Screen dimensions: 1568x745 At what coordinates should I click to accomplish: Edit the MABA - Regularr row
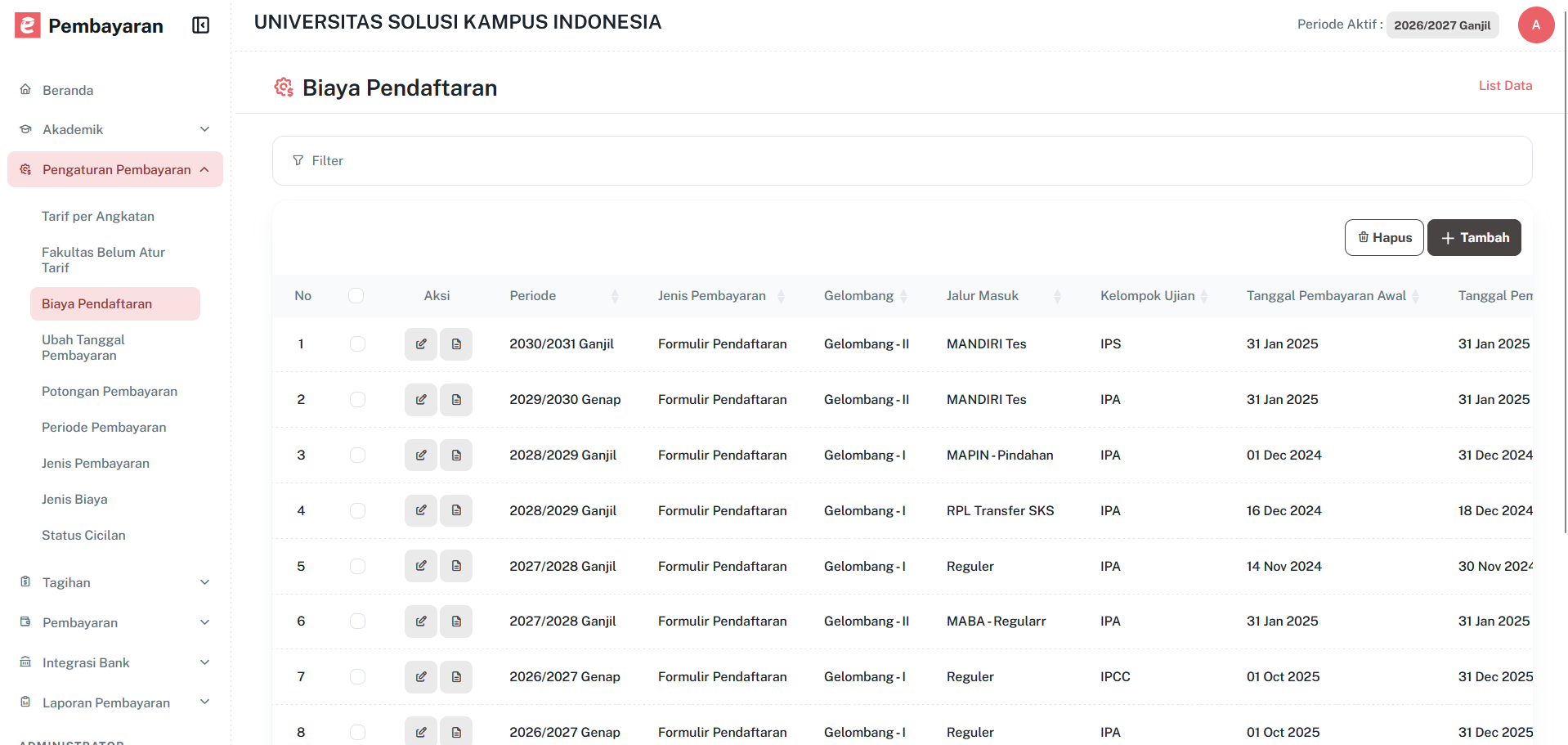(x=421, y=622)
